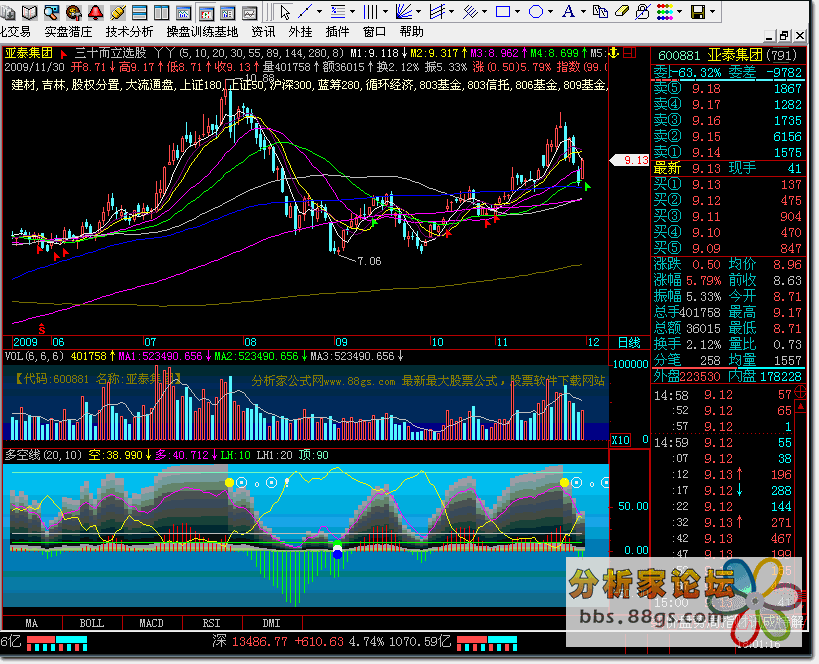Switch to the MACD indicator tab
Screen dimensions: 819x664
click(x=151, y=623)
